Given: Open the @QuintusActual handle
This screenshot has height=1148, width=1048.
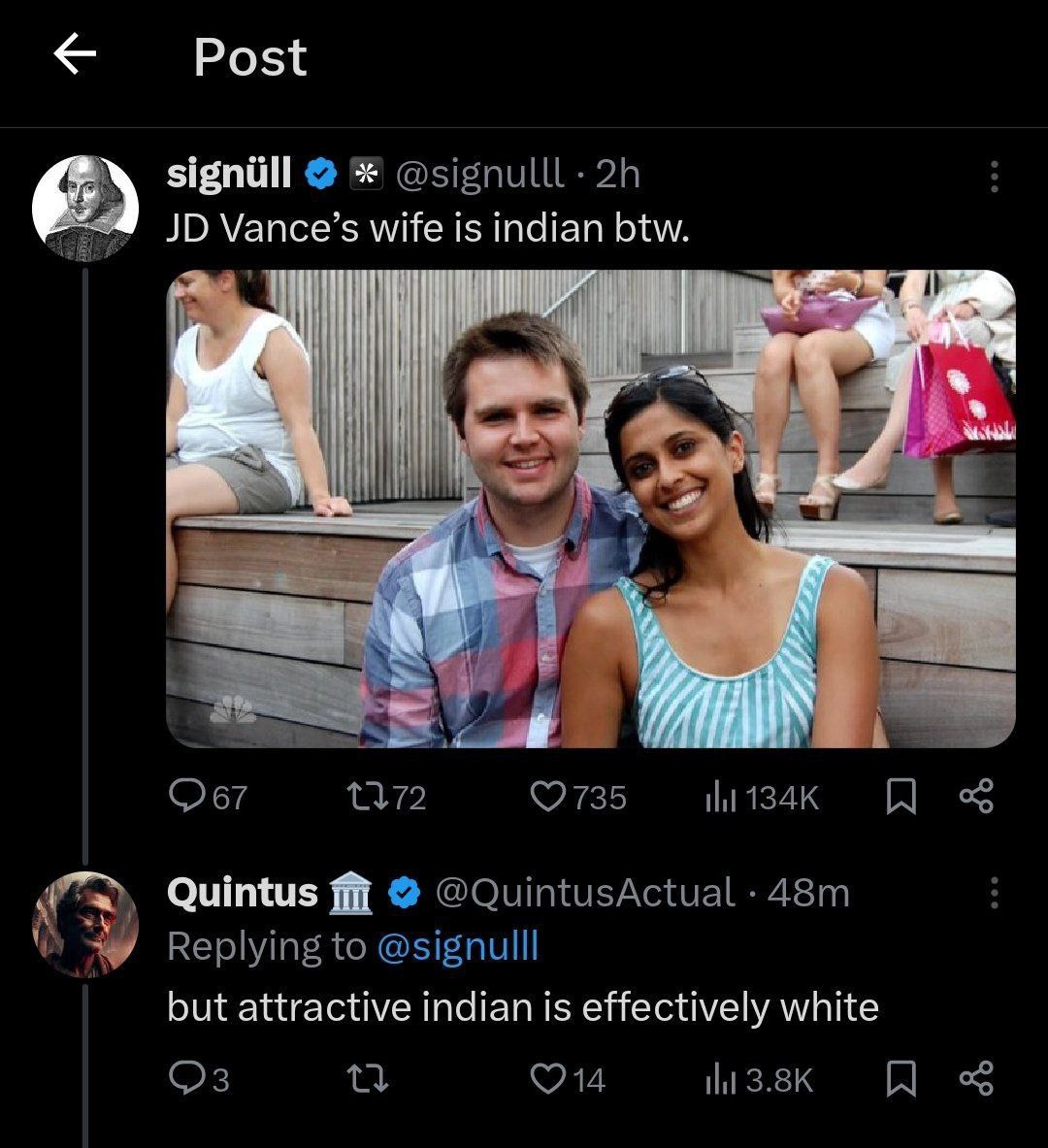Looking at the screenshot, I should 585,893.
